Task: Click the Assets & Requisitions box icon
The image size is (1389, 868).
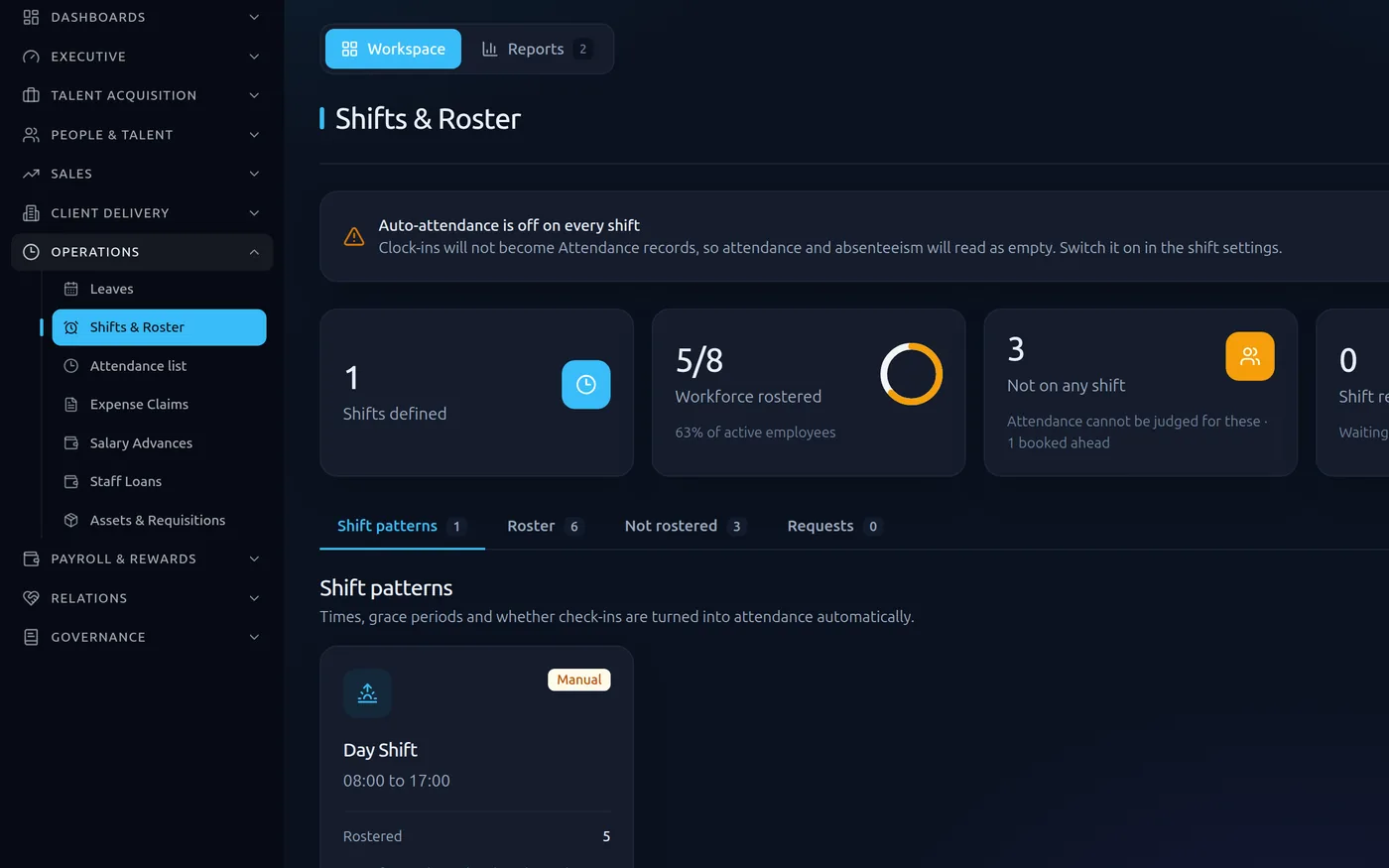Action: (71, 520)
